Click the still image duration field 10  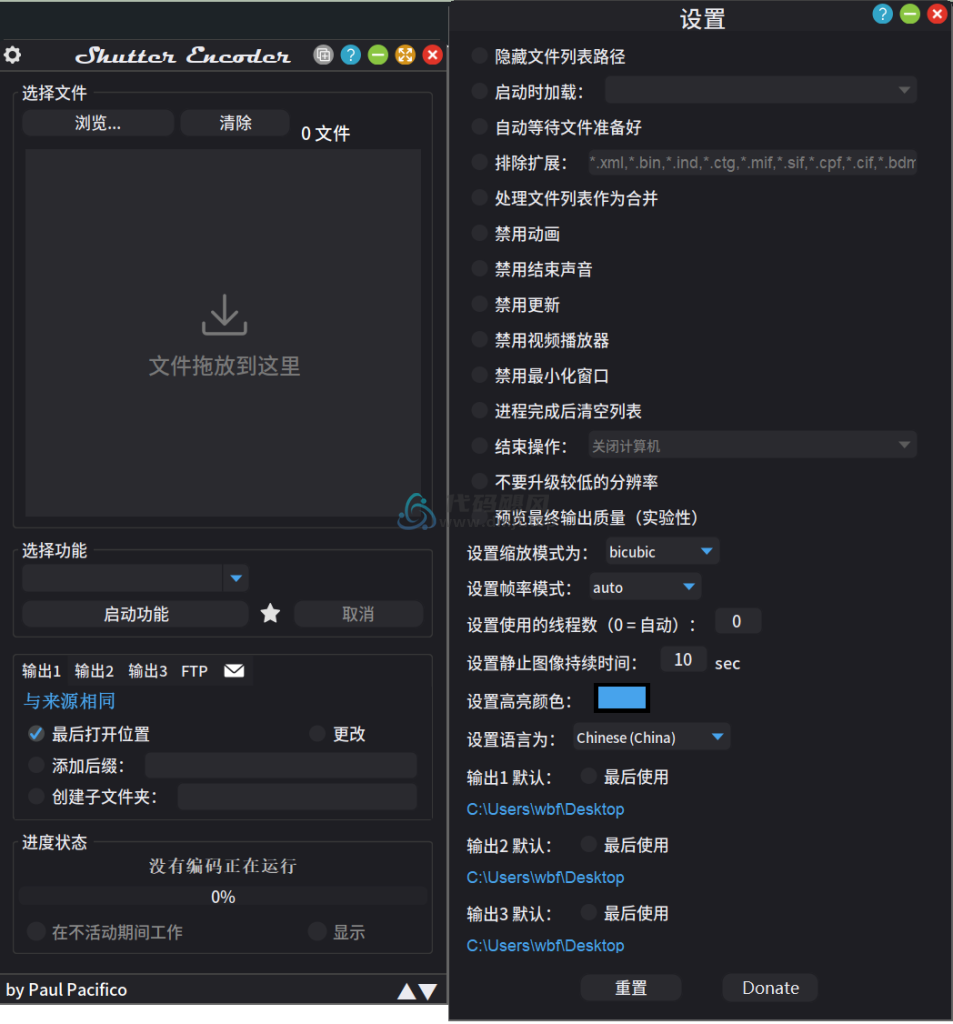click(x=683, y=660)
